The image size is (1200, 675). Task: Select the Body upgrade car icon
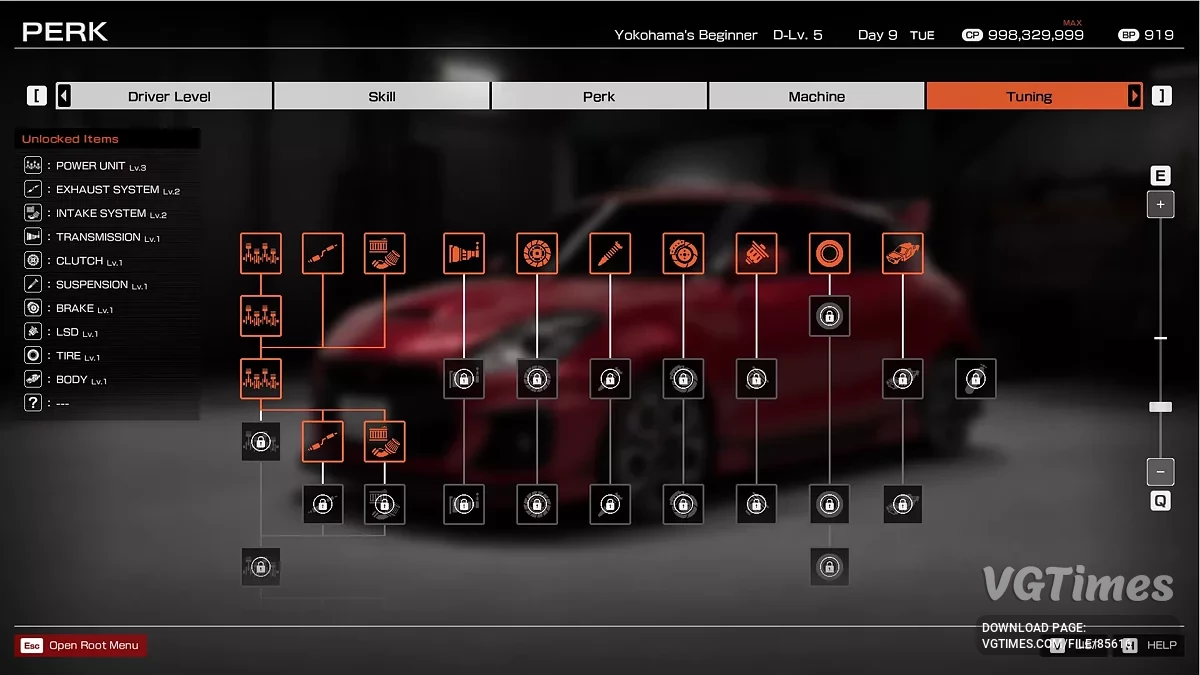click(x=902, y=253)
